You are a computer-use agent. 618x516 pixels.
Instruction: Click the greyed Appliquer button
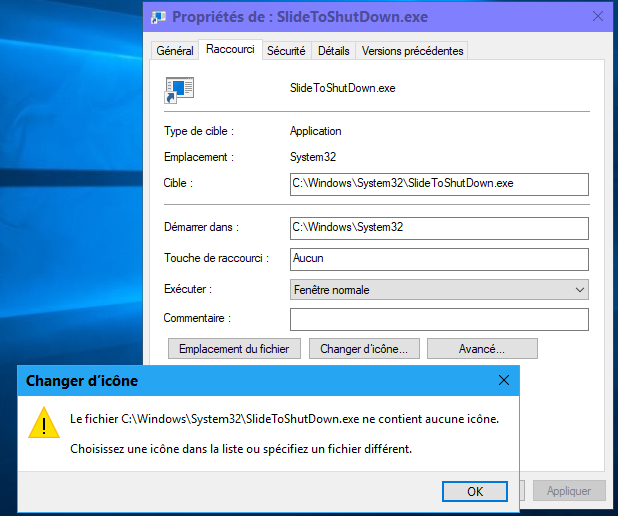569,491
